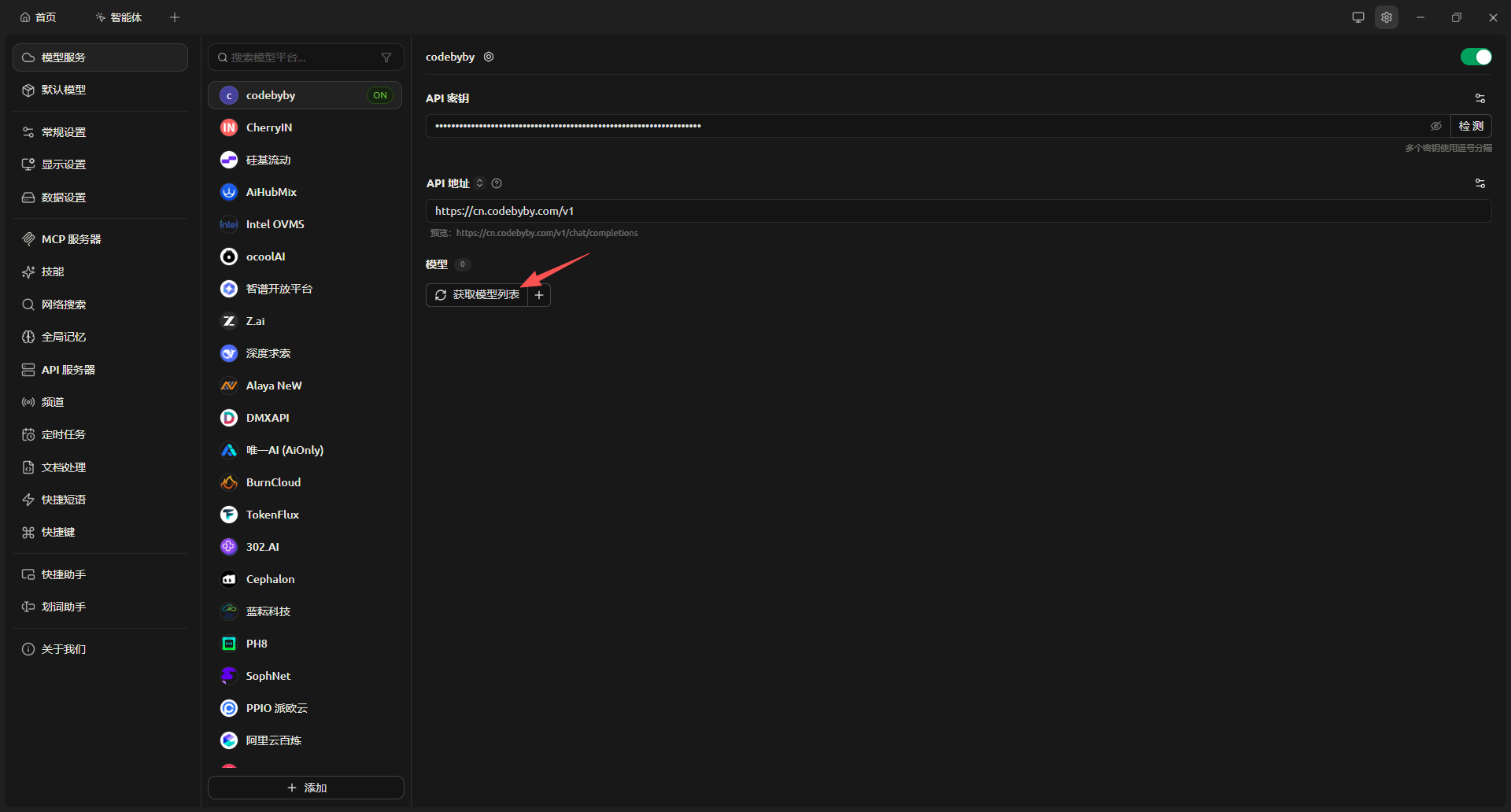The width and height of the screenshot is (1511, 812).
Task: Expand the API address type selector
Action: tap(479, 183)
